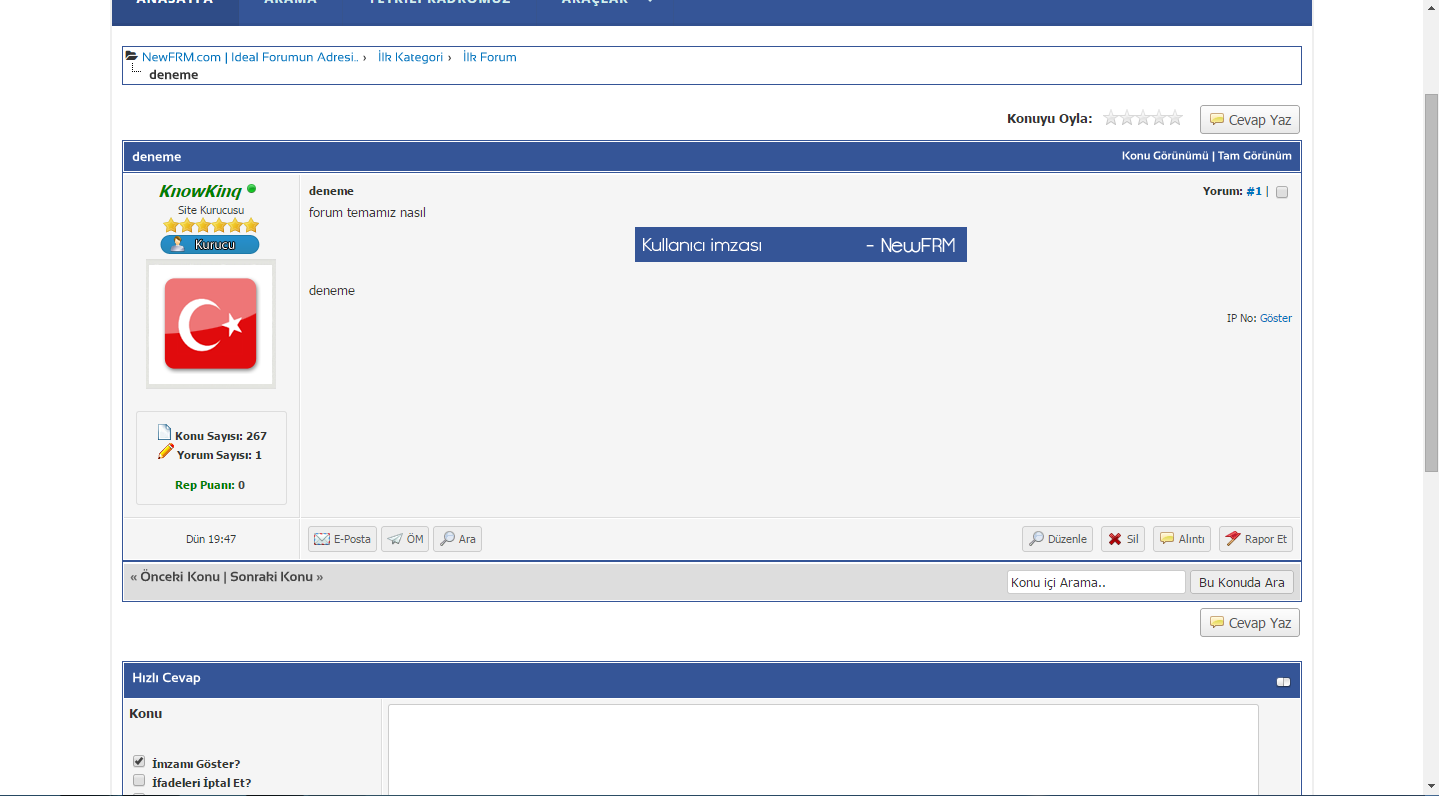Viewport: 1439px width, 796px height.
Task: Report the post with Rapor Et
Action: click(1255, 539)
